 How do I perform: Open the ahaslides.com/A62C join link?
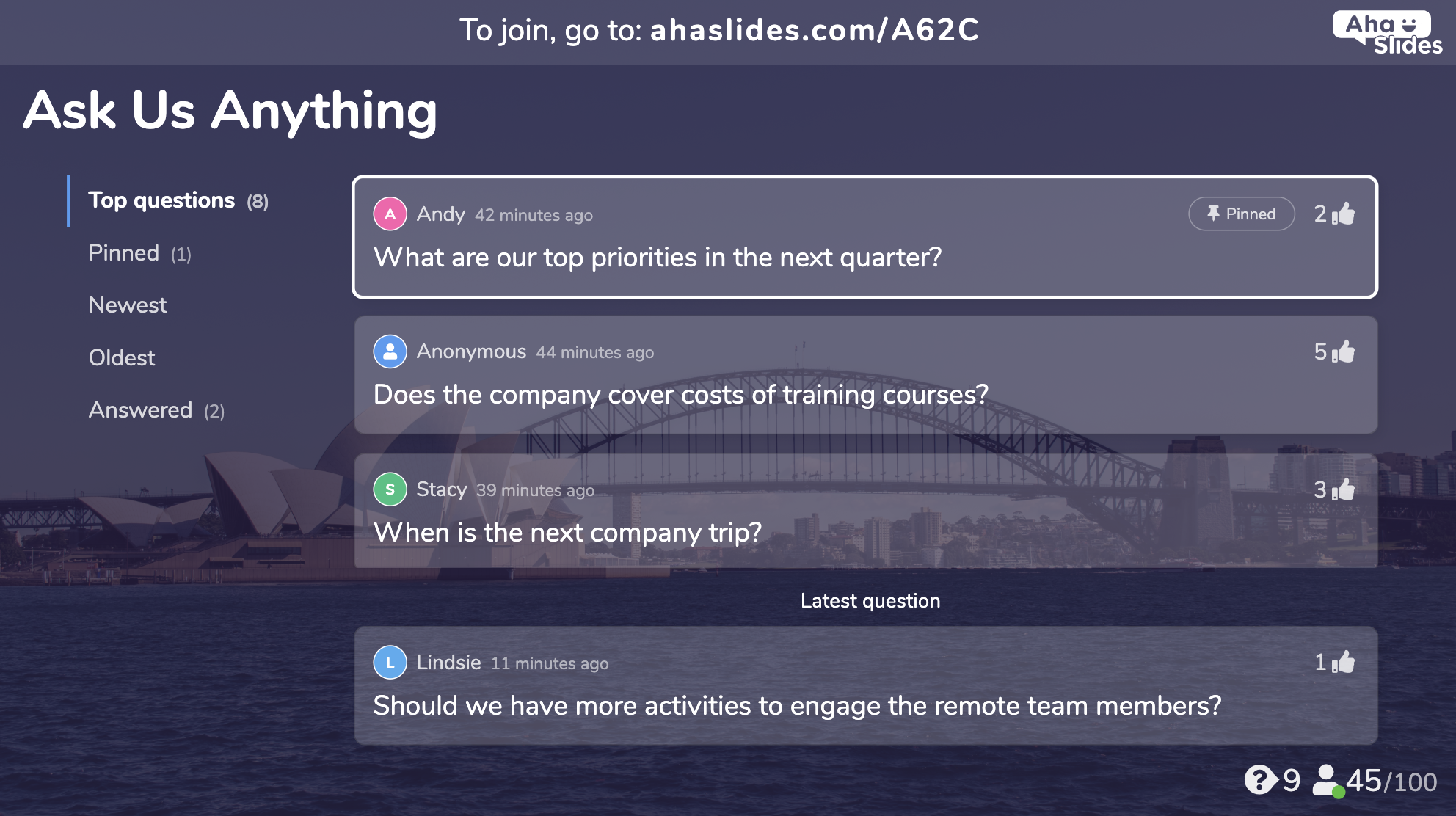click(x=814, y=31)
